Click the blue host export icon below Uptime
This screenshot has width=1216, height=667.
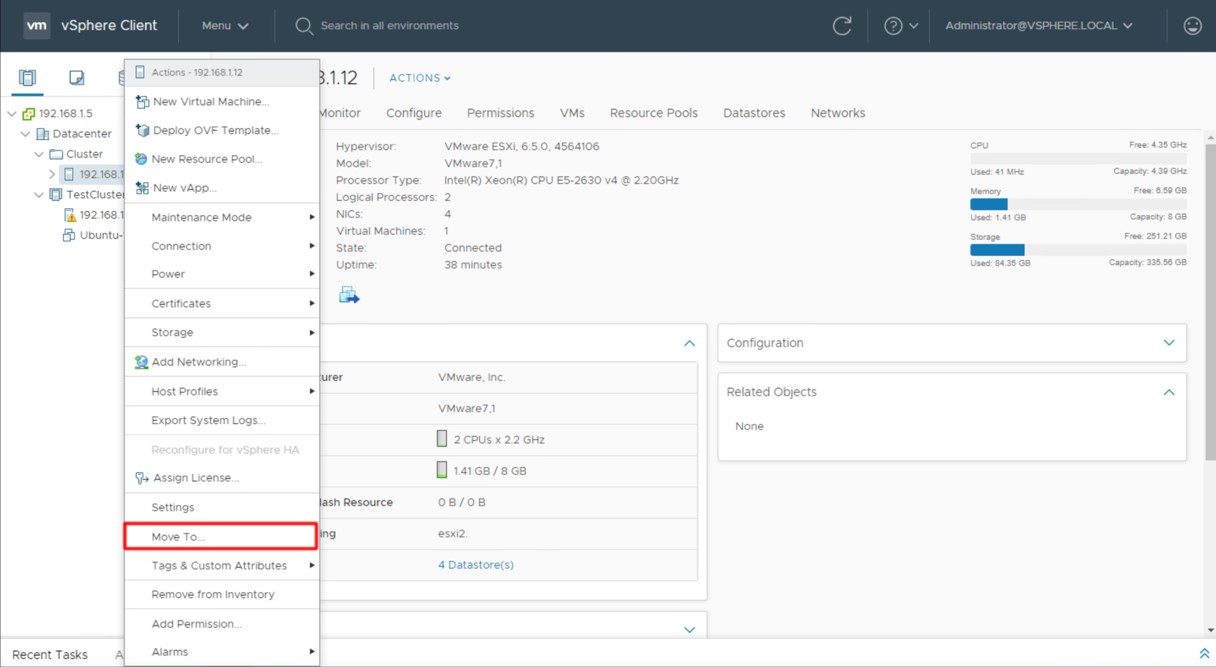point(349,295)
